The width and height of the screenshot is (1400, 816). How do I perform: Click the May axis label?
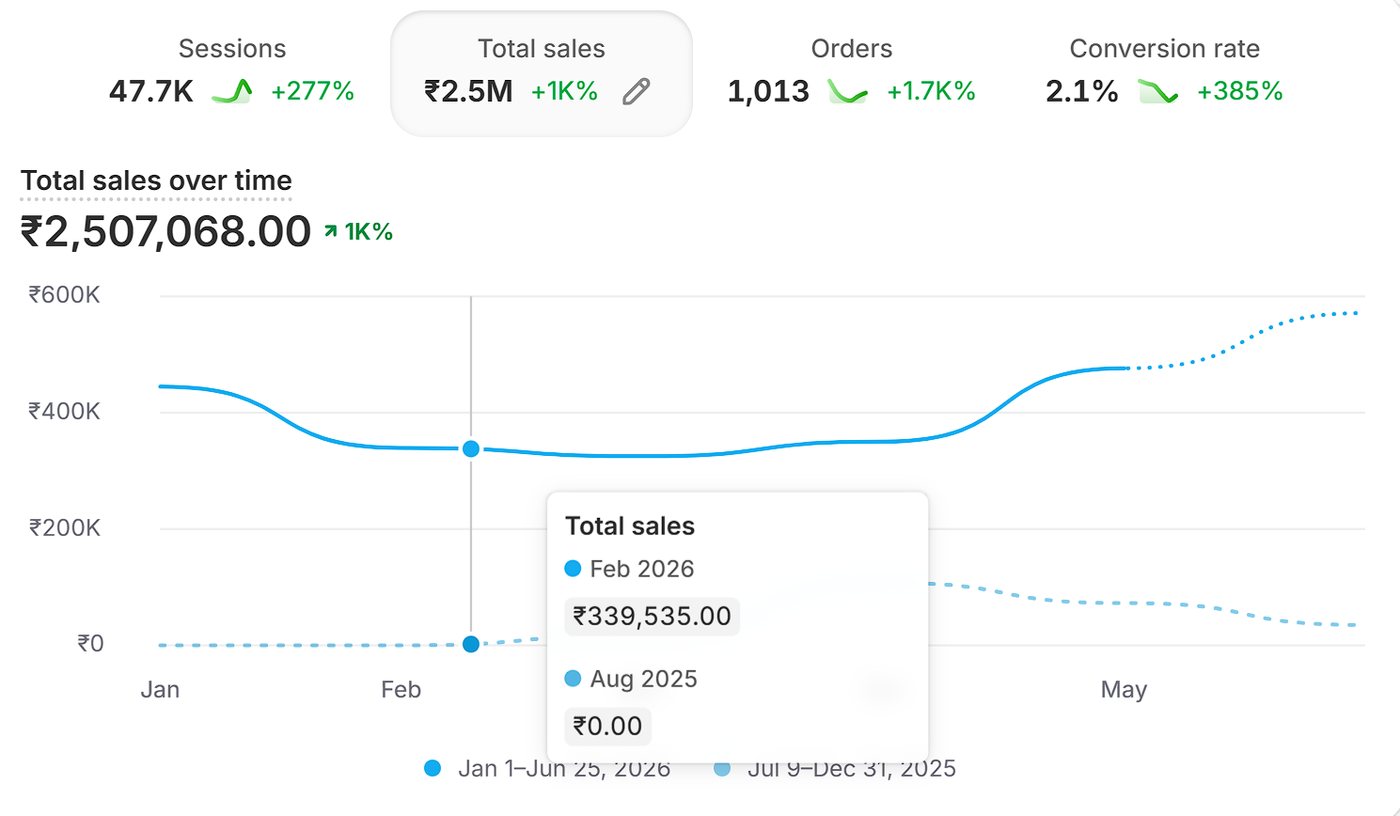(1124, 689)
